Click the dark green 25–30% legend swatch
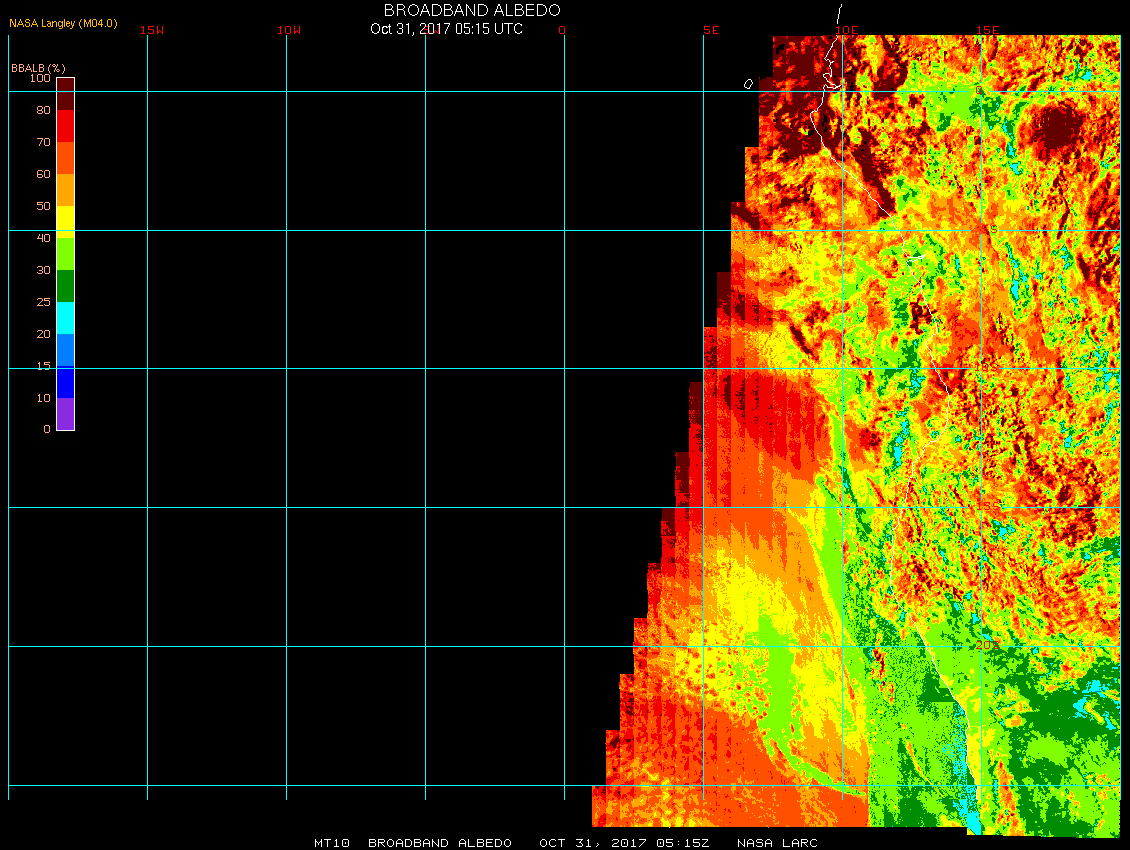The image size is (1130, 850). [65, 286]
